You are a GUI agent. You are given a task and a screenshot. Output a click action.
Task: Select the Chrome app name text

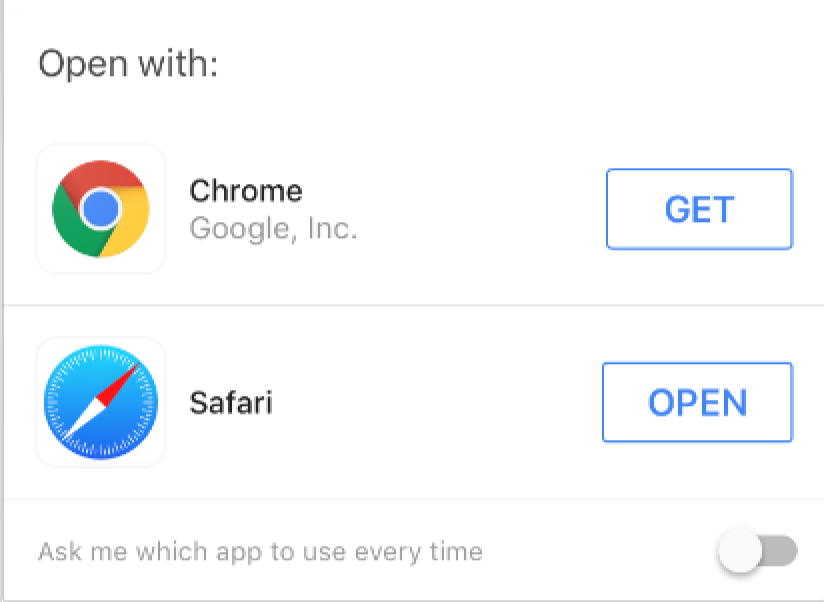coord(246,190)
